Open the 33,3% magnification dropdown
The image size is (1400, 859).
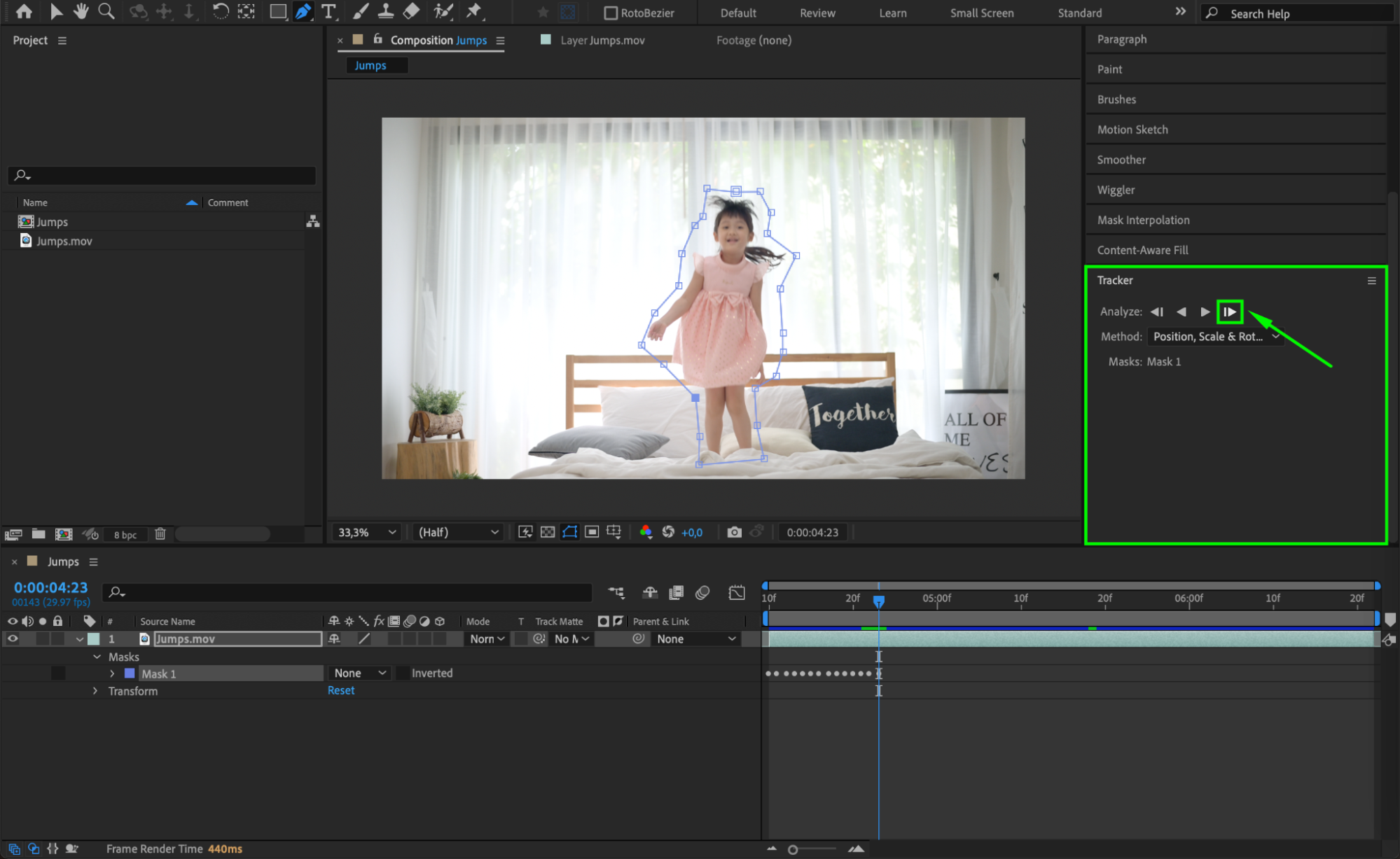point(367,532)
